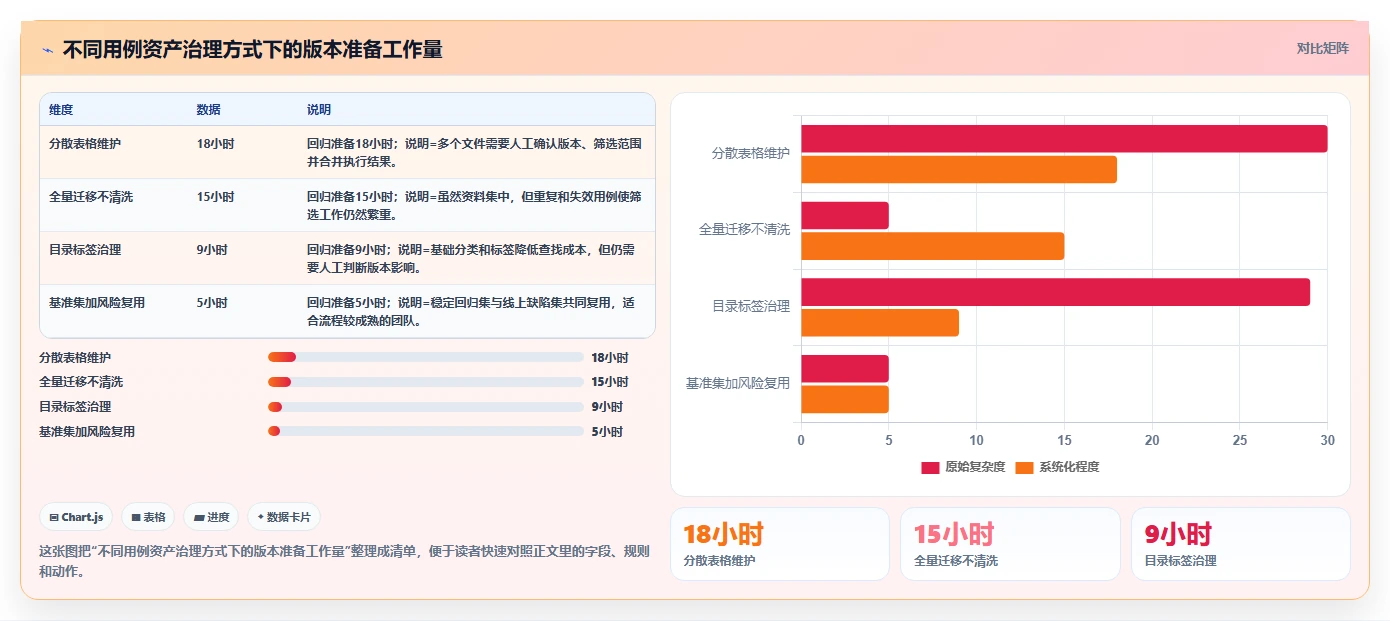
Task: Click the red 原始复杂度 bar for 分散表格维护
Action: [x=1064, y=139]
